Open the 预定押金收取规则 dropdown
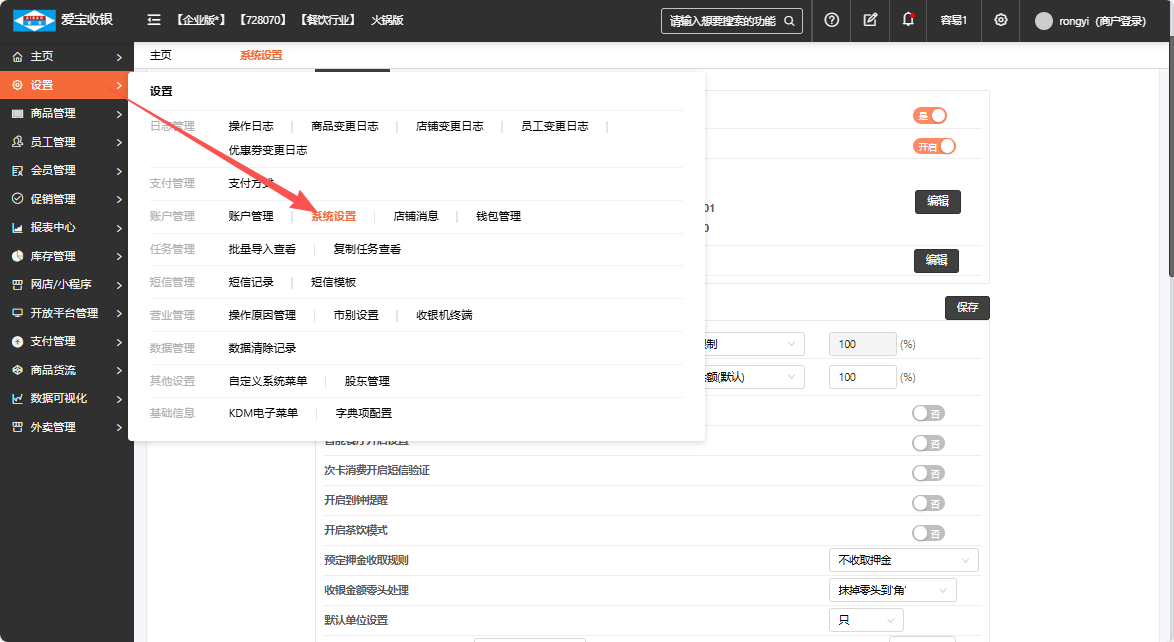1174x642 pixels. (903, 560)
